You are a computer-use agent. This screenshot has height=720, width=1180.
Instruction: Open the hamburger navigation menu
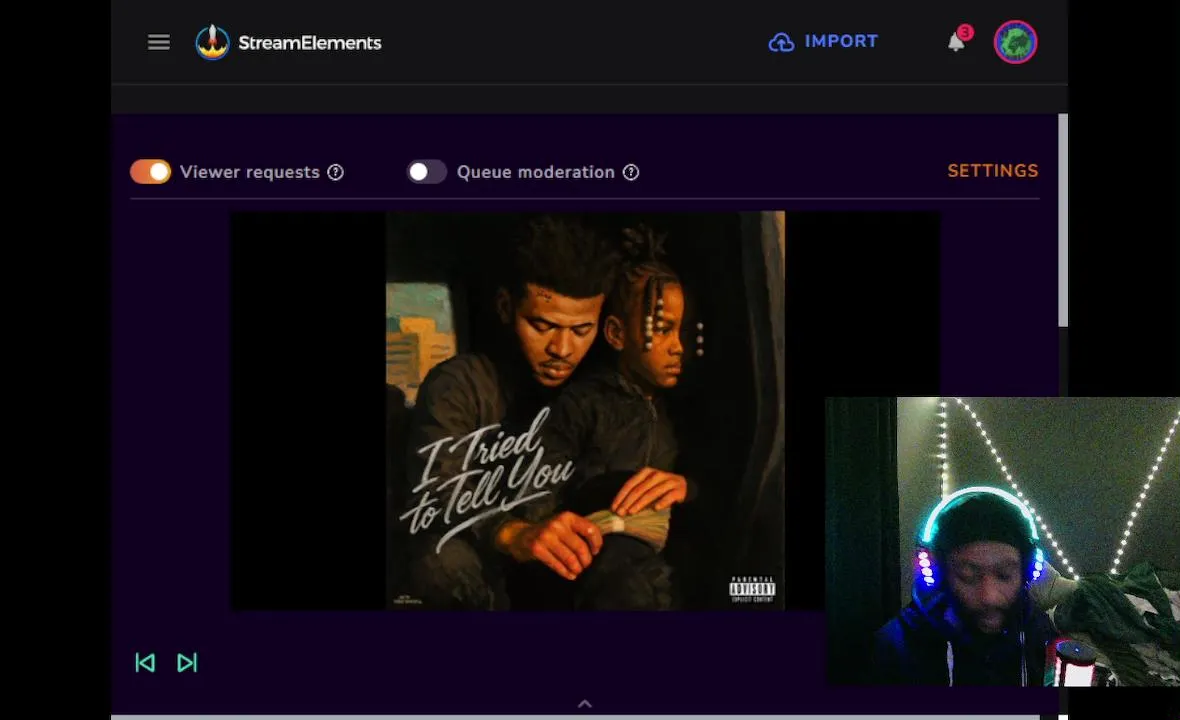click(158, 42)
